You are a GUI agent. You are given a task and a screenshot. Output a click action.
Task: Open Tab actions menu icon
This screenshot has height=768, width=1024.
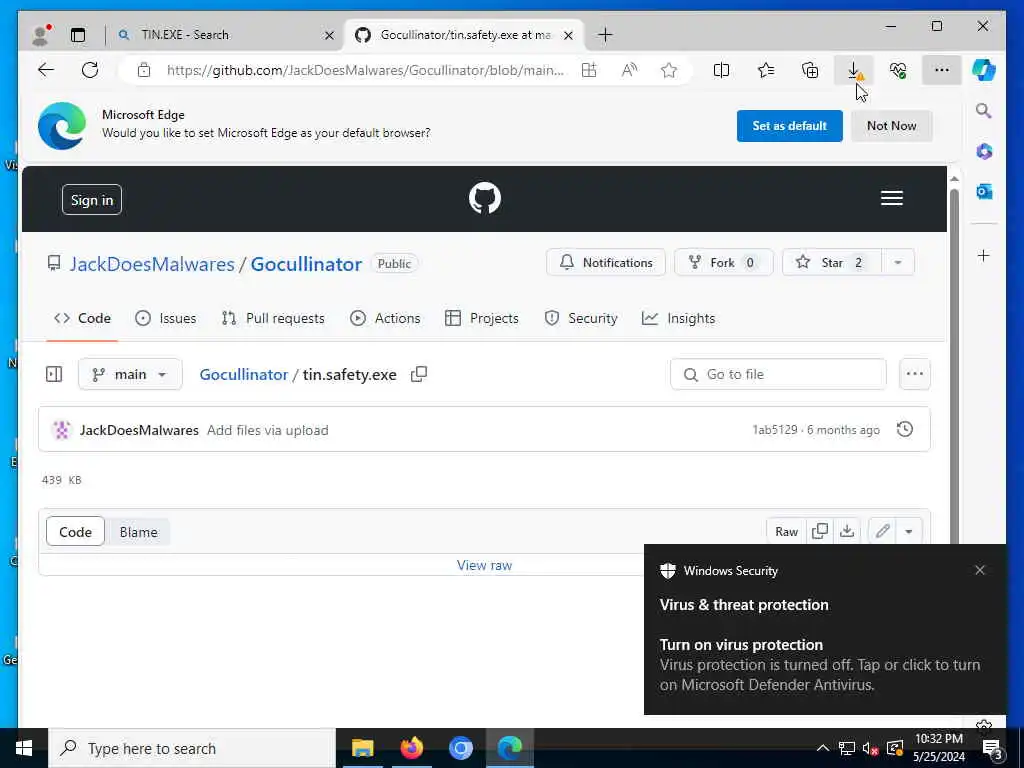[x=78, y=35]
